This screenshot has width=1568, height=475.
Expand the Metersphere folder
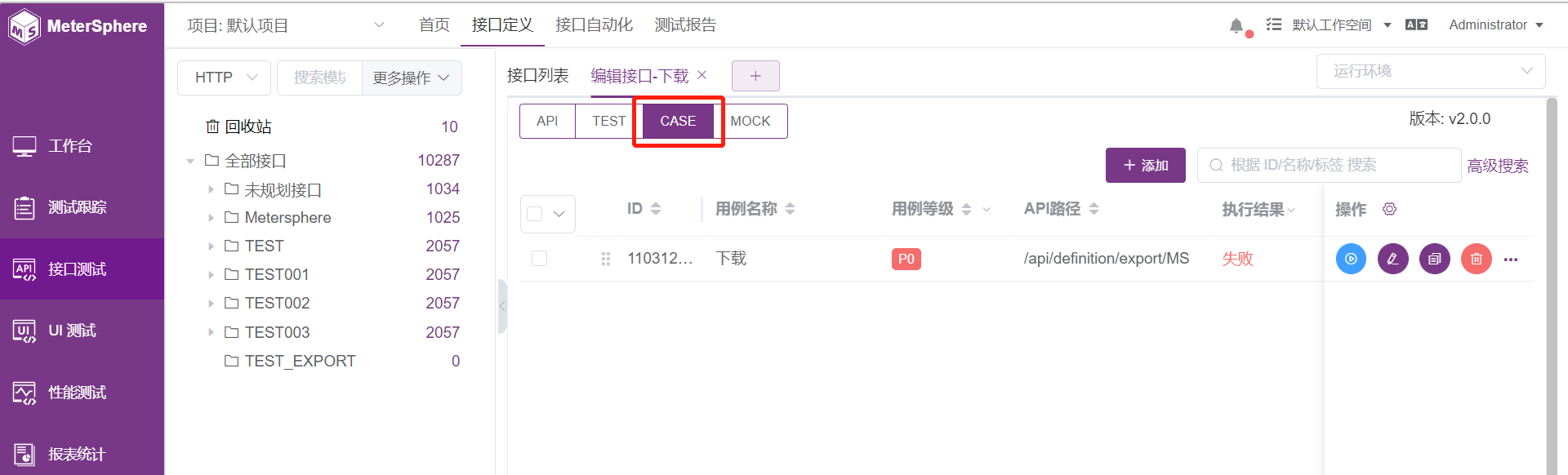pyautogui.click(x=211, y=218)
